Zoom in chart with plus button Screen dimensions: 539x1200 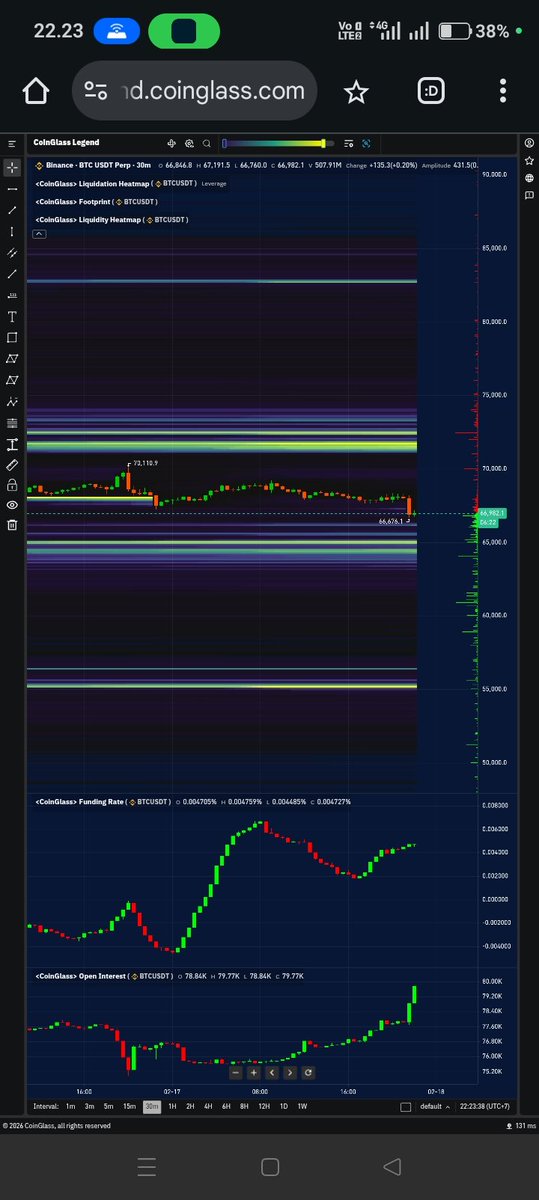[253, 1072]
